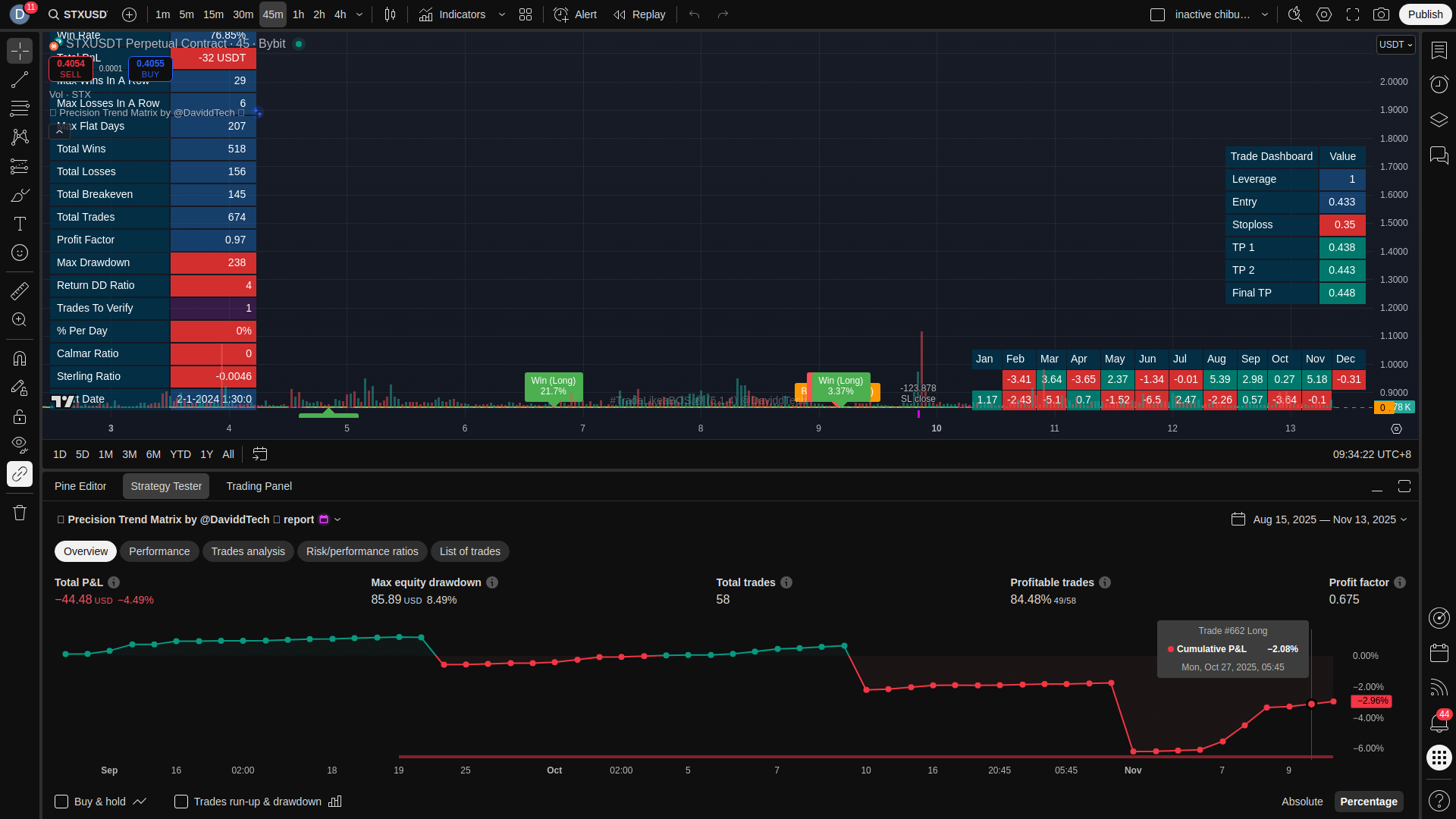
Task: Select the trend line drawing tool
Action: tap(20, 80)
